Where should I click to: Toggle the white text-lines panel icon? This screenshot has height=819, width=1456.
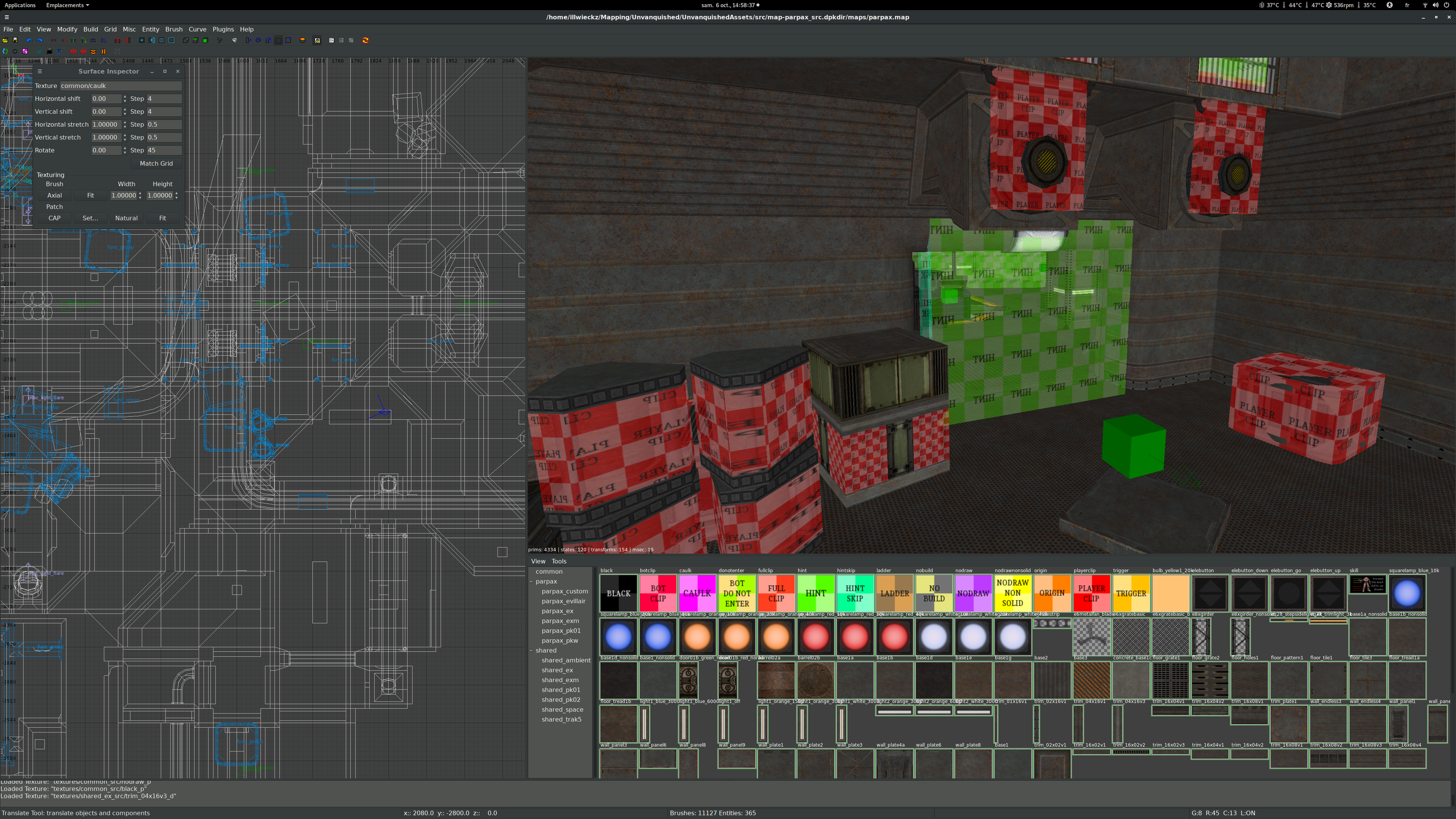(332, 40)
